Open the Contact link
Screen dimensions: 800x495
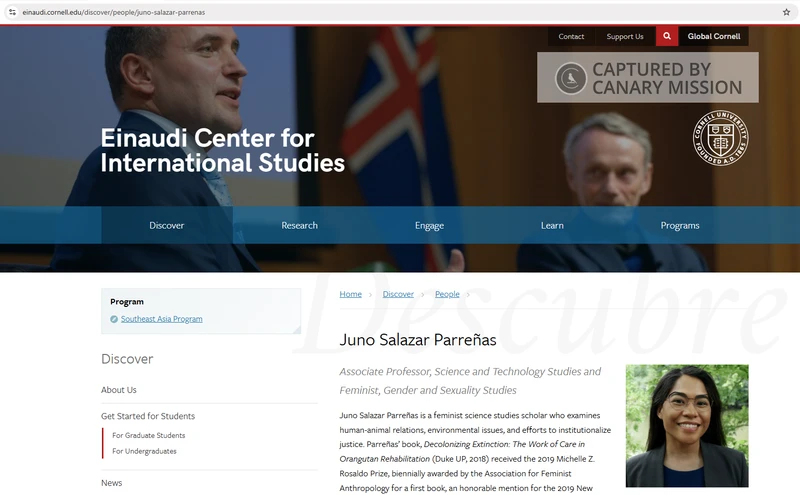point(571,36)
